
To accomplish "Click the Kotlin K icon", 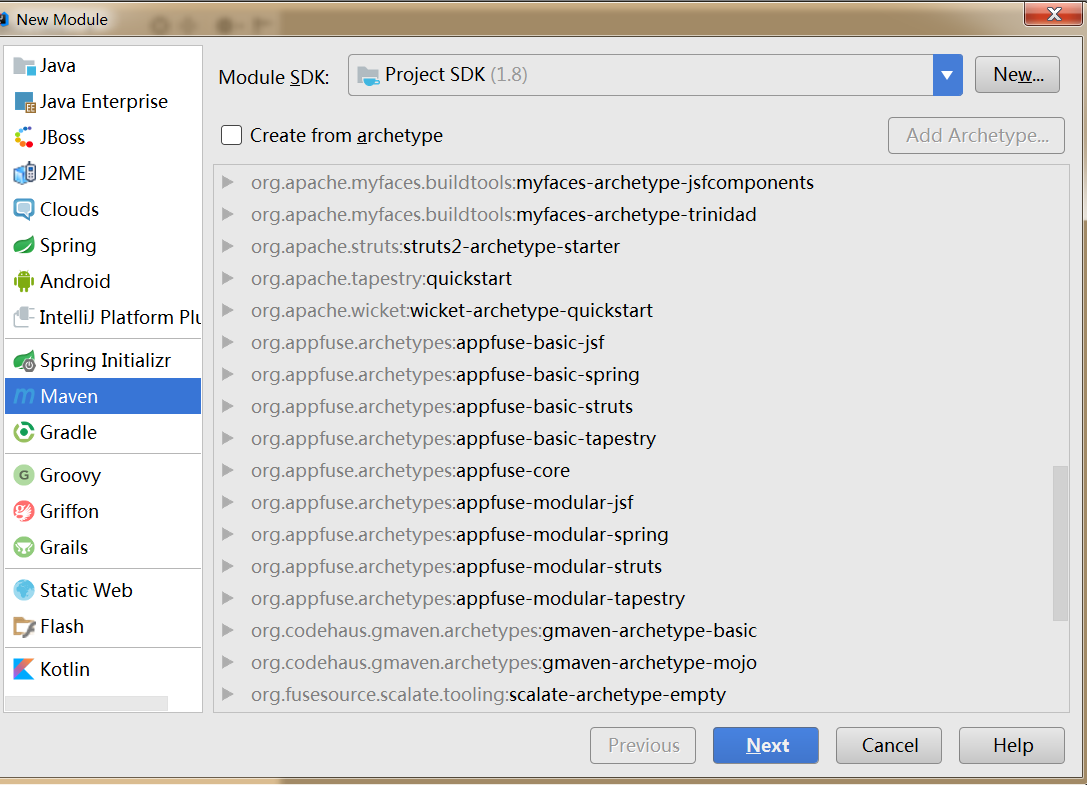I will coord(24,669).
